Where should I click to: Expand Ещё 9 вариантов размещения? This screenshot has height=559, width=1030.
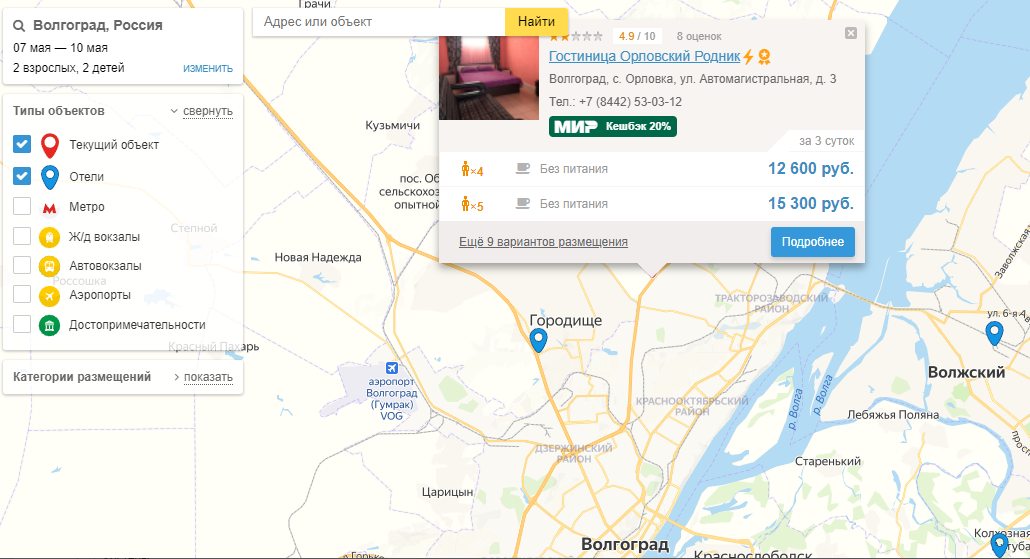coord(543,242)
